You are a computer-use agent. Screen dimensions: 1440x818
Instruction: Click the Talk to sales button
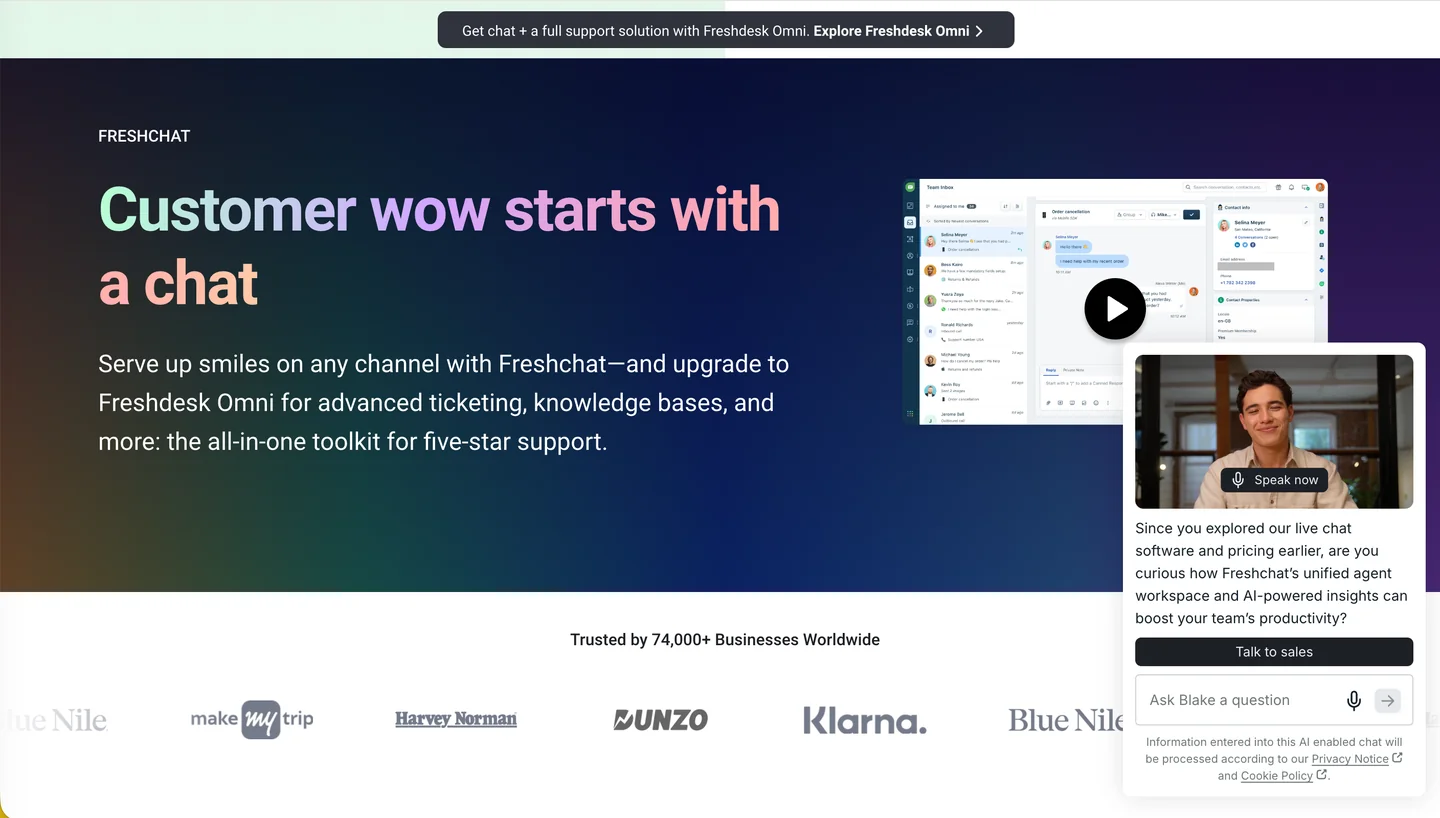tap(1274, 652)
